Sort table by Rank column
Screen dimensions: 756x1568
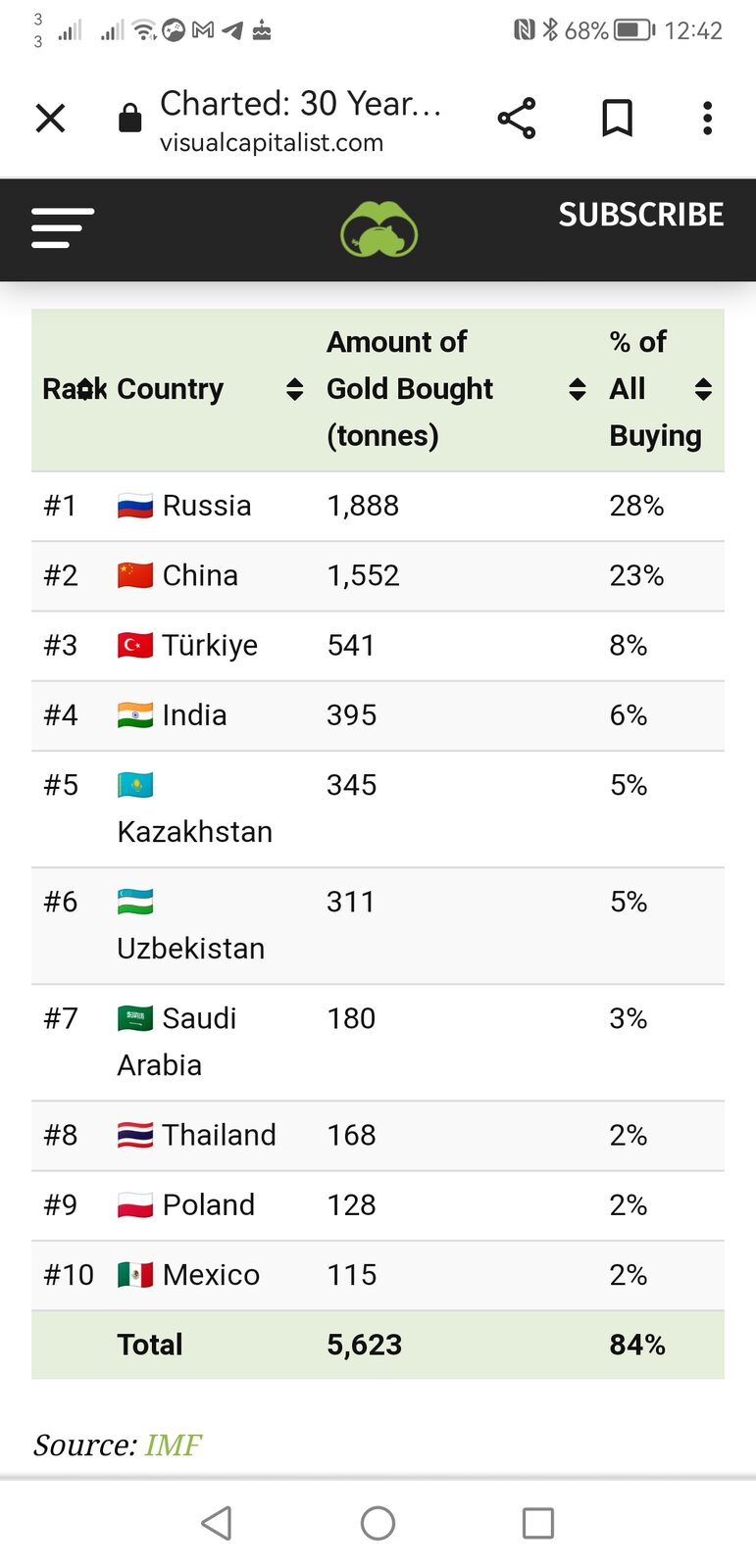pos(86,389)
